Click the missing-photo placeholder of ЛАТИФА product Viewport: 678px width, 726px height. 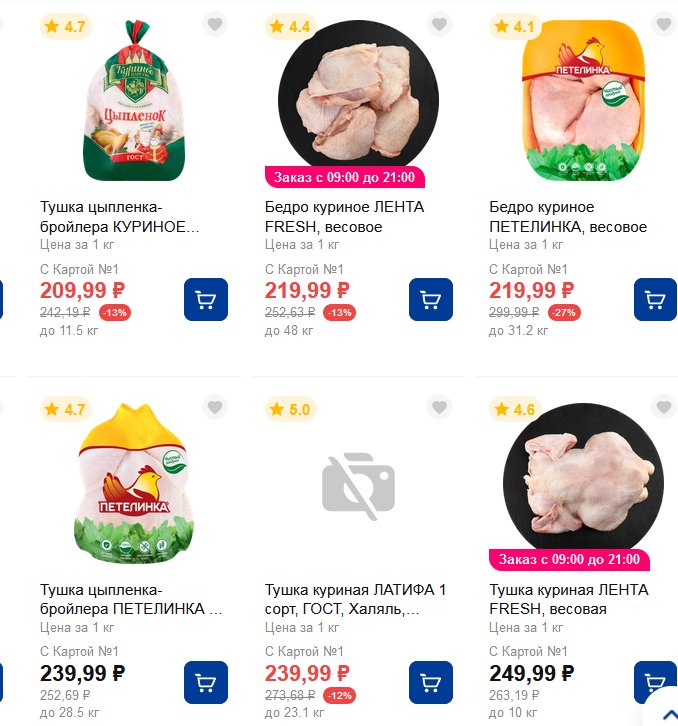click(358, 486)
